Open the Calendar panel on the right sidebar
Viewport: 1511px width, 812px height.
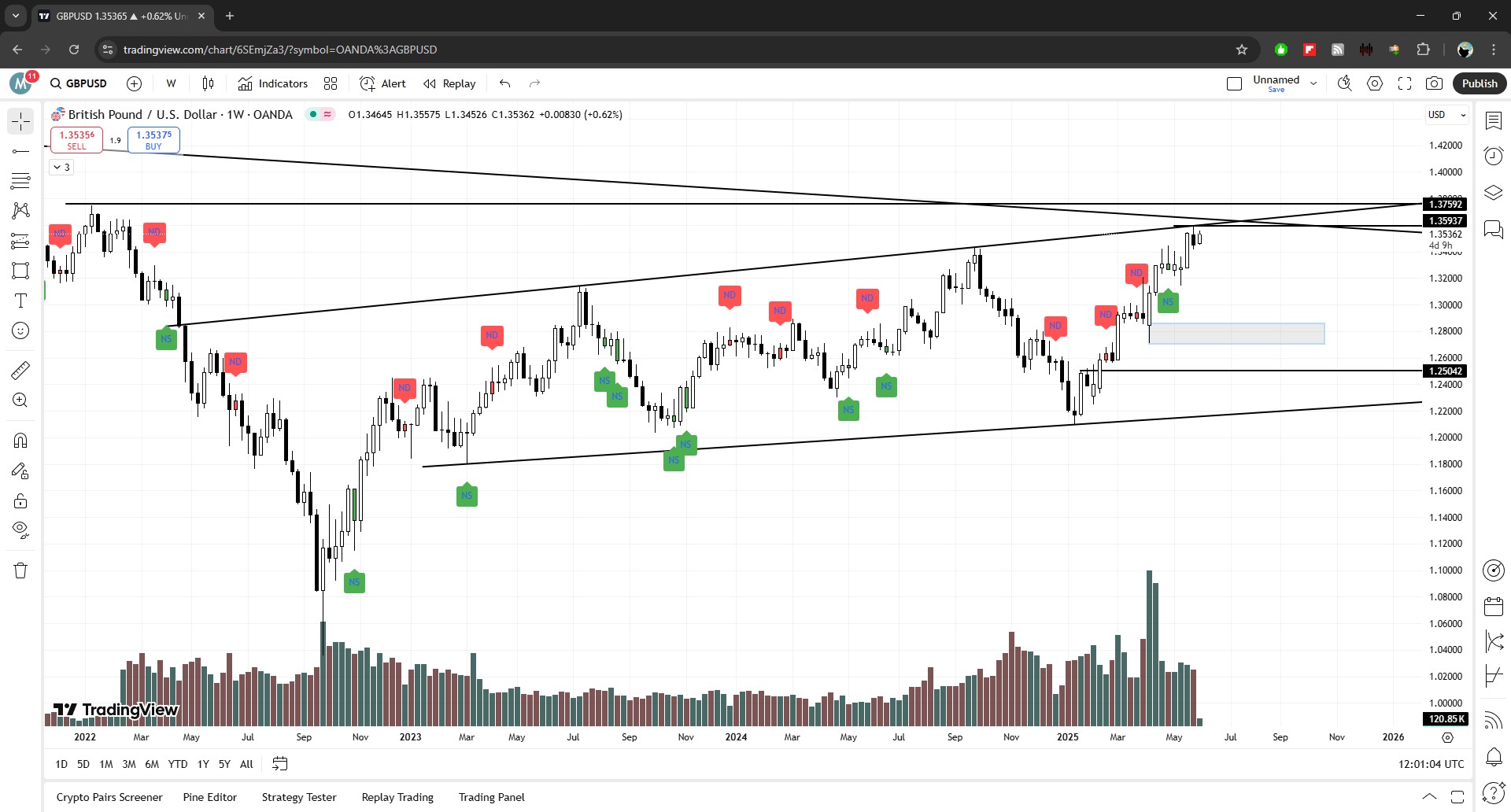pos(1494,606)
